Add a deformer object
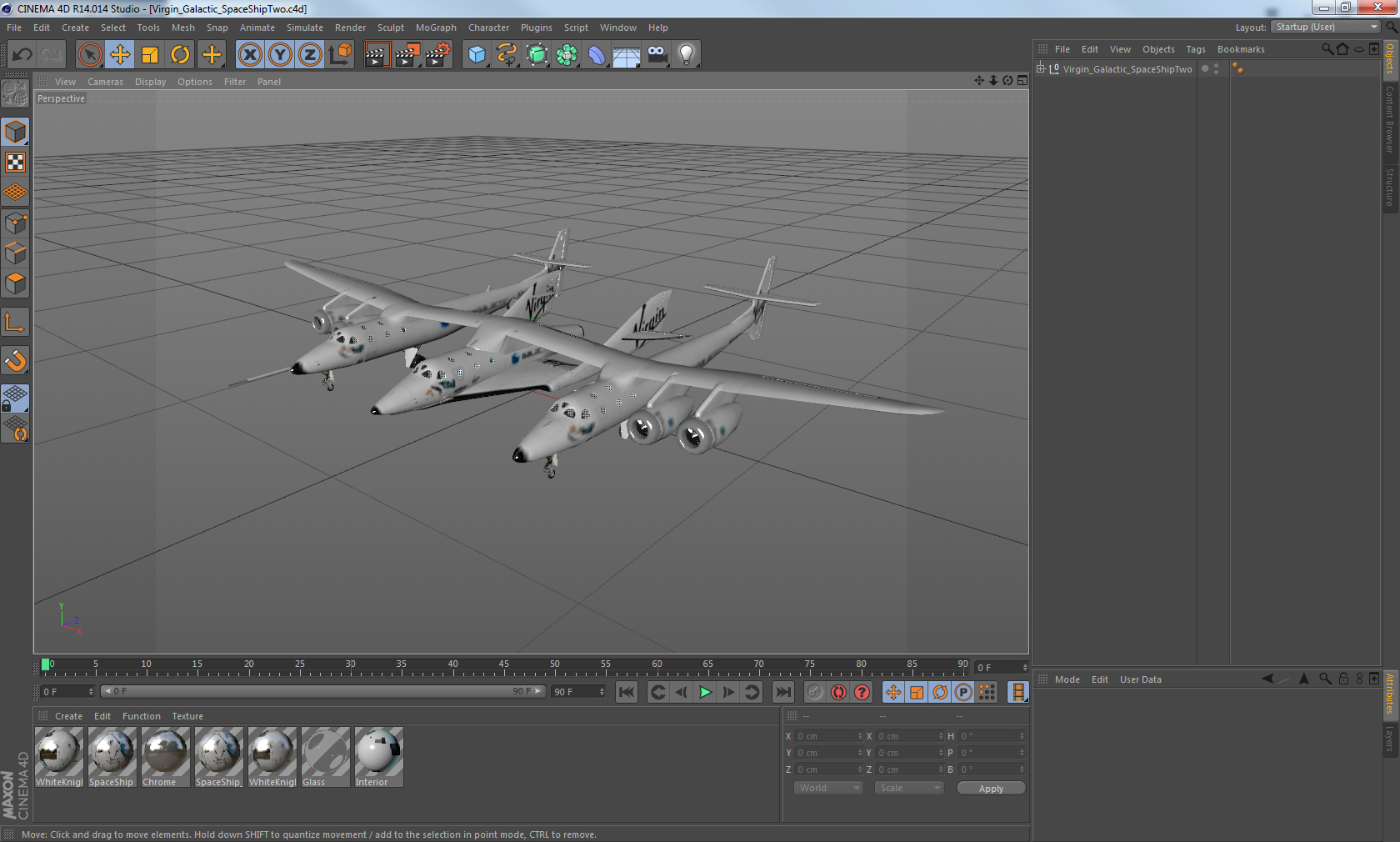This screenshot has width=1400, height=842. (597, 55)
